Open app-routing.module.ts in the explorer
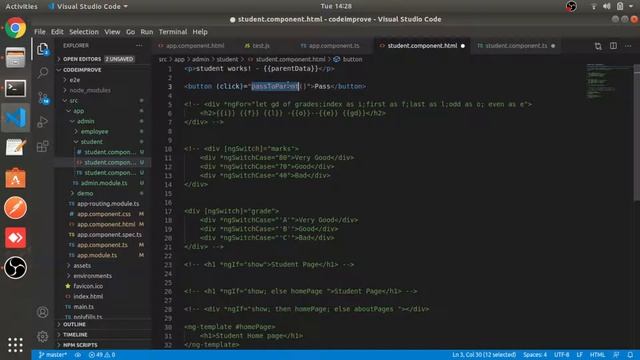Image resolution: width=640 pixels, height=360 pixels. coord(108,203)
